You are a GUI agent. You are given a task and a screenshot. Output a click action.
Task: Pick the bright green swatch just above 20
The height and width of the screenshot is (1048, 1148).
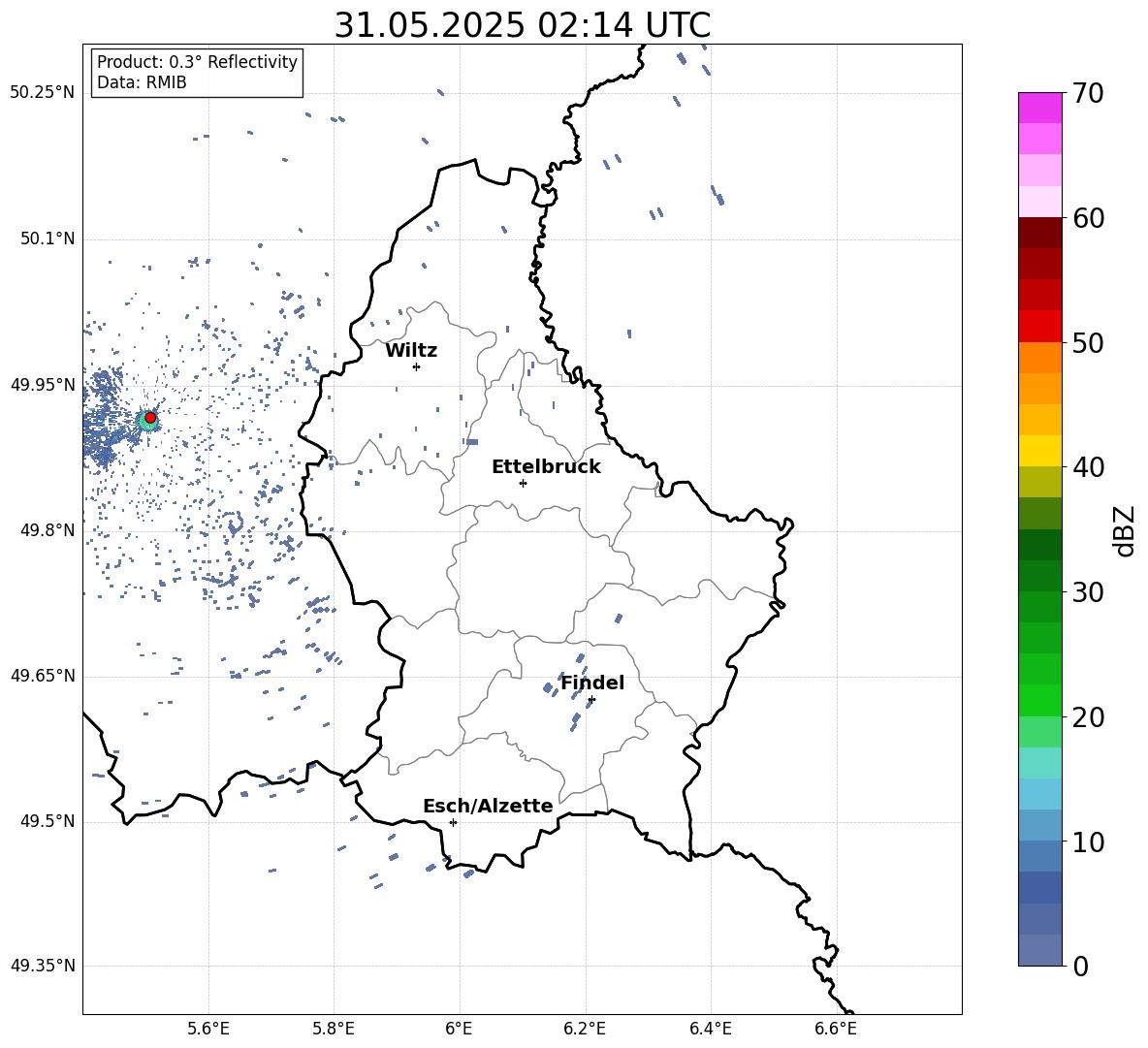click(x=1039, y=700)
